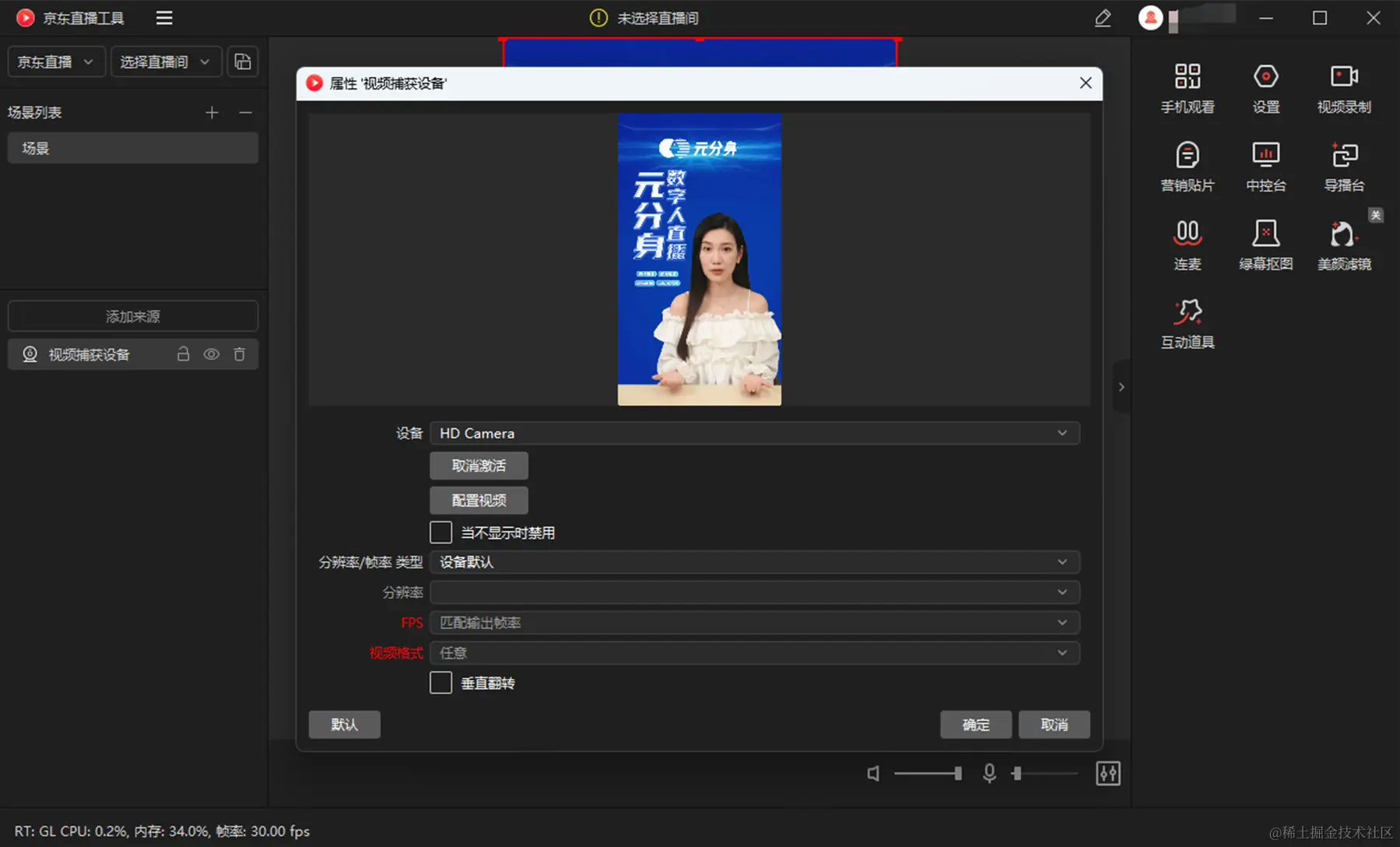
Task: Open the empty 分辨率 dropdown
Action: (x=754, y=592)
